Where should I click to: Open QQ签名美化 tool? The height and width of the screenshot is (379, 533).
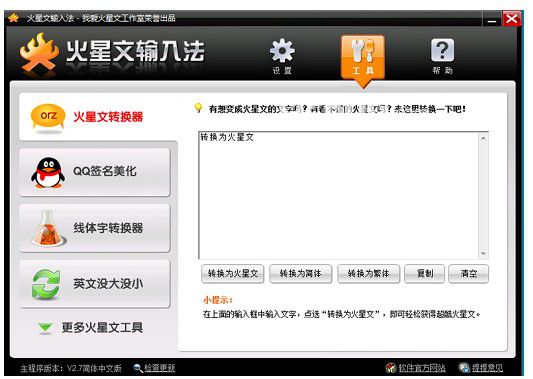(x=95, y=172)
